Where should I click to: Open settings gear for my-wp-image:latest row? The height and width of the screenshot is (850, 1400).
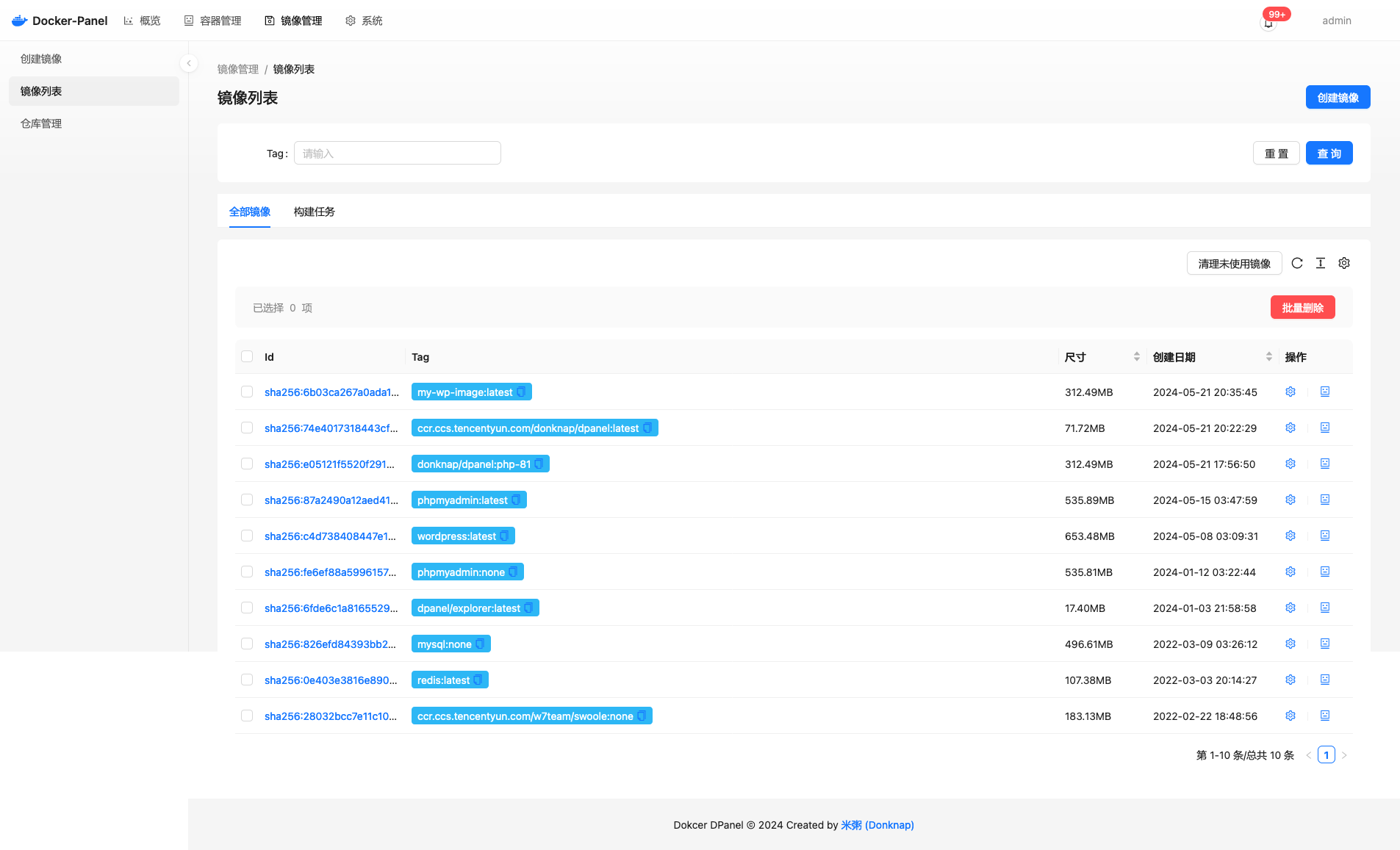pos(1290,392)
